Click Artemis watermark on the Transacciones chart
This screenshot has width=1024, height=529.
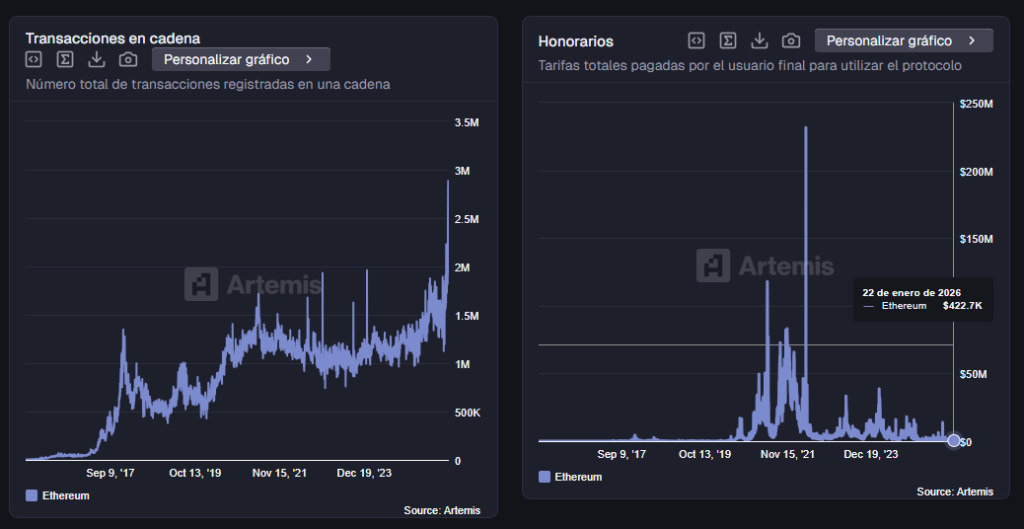coord(254,285)
